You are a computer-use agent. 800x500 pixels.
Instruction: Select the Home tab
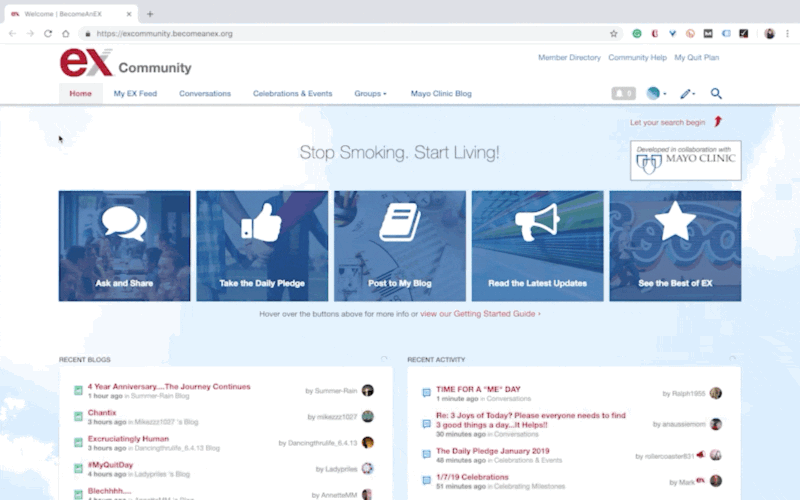pos(81,94)
